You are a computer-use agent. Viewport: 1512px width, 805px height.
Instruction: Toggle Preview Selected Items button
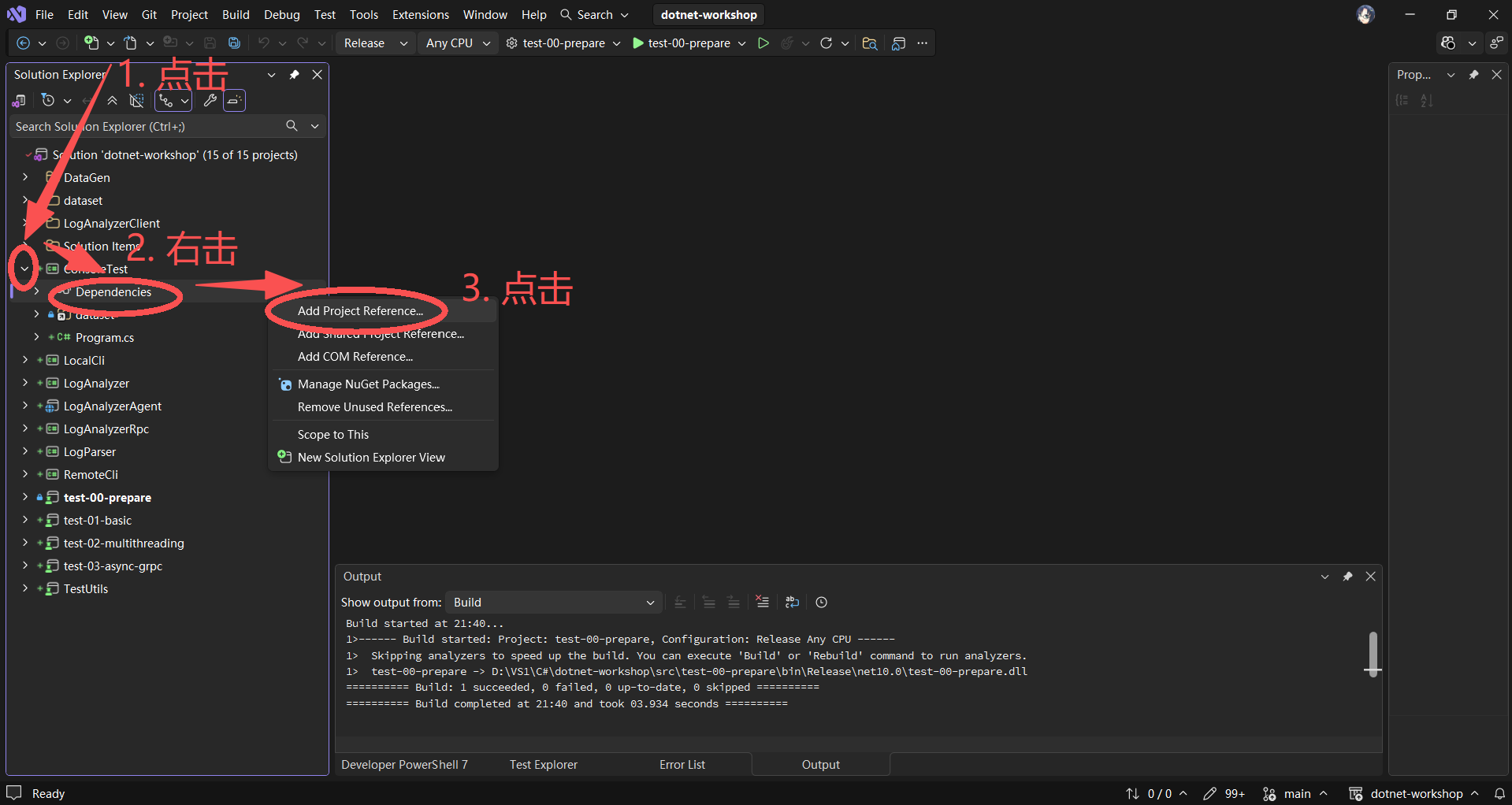click(234, 101)
